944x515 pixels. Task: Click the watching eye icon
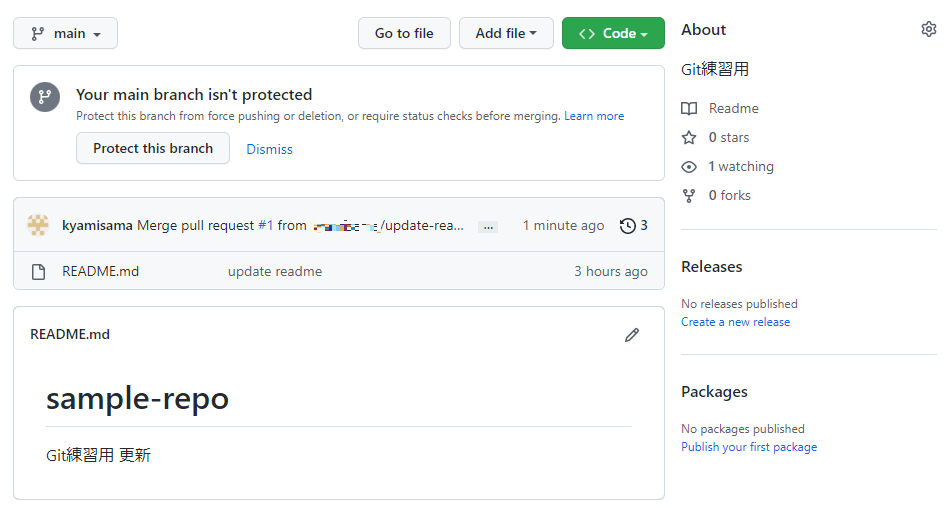pos(689,167)
